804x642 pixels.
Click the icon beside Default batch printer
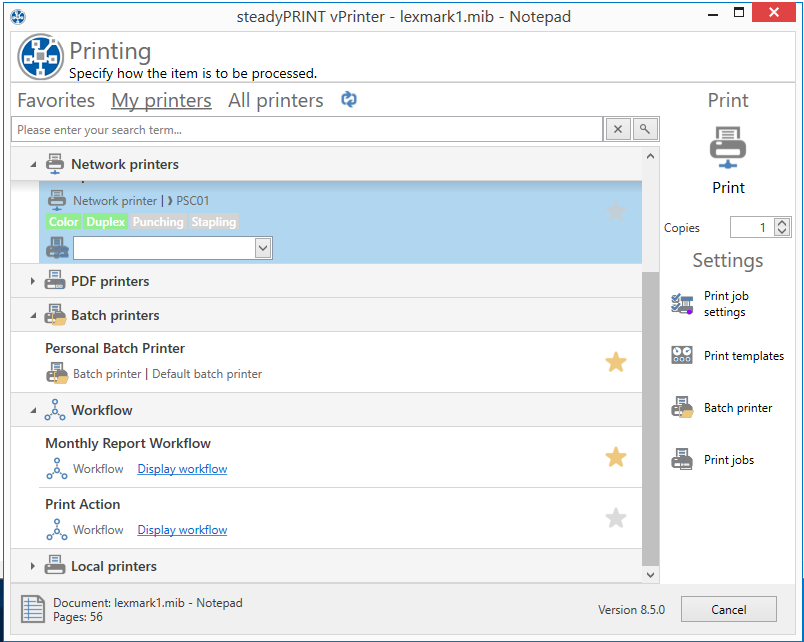pos(57,373)
